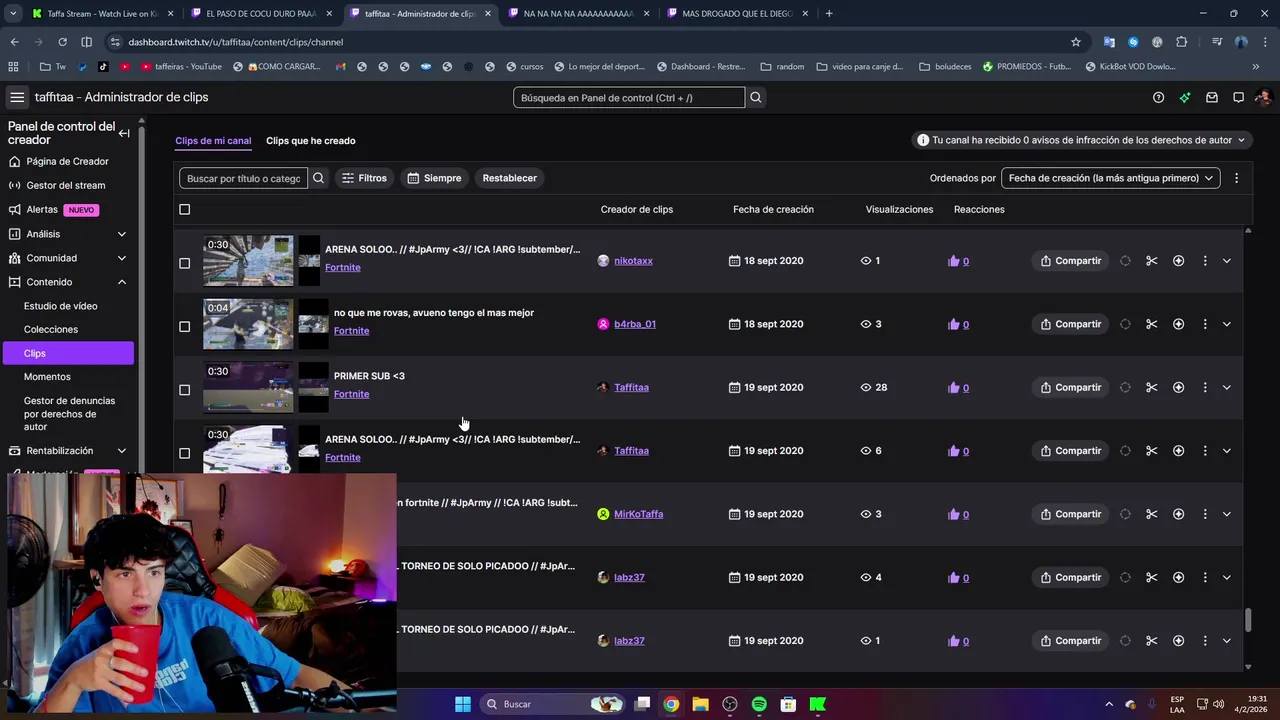Open the Fortnite link under PRIMER SUB
The image size is (1280, 720).
(351, 394)
